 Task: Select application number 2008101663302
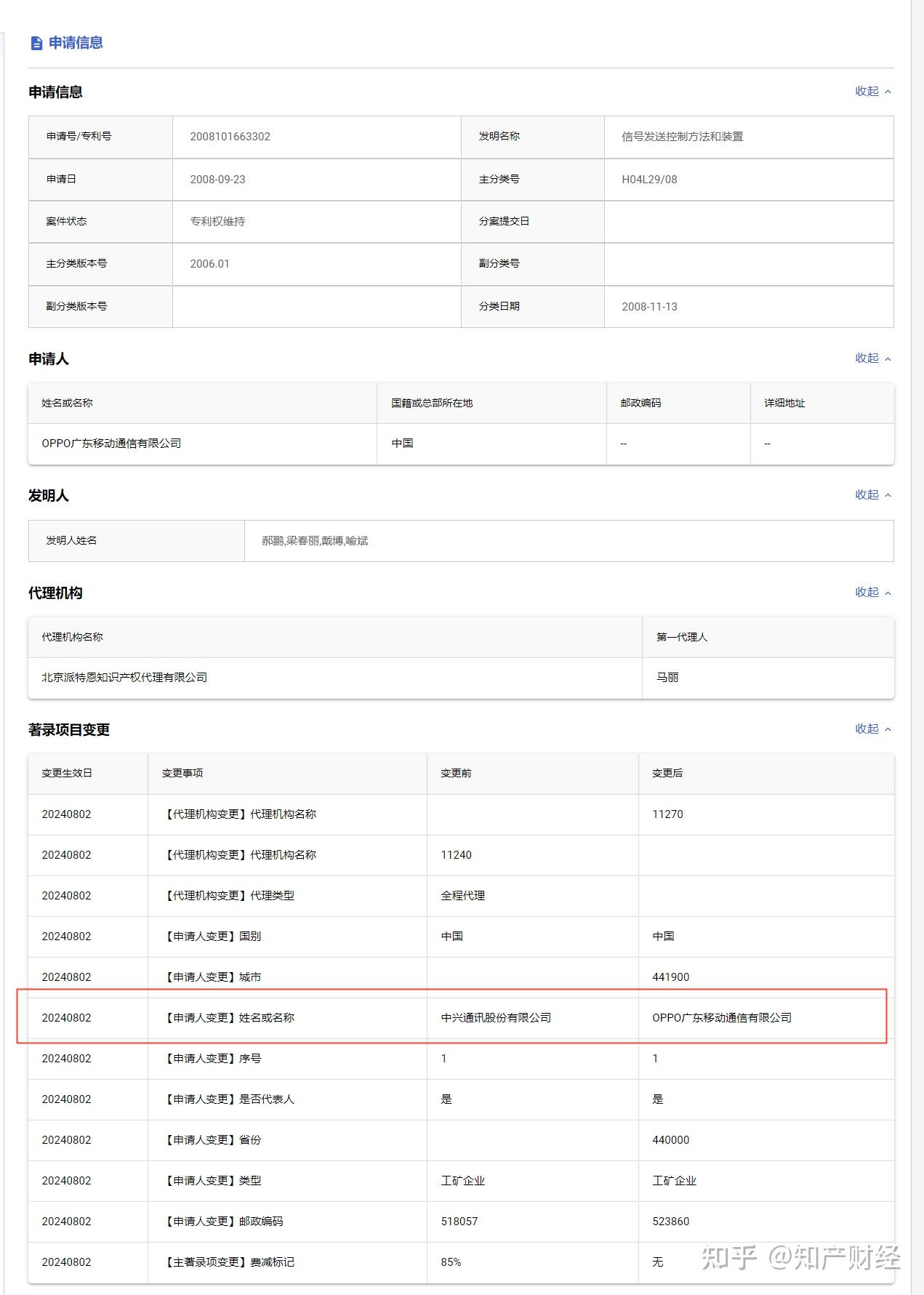(230, 137)
